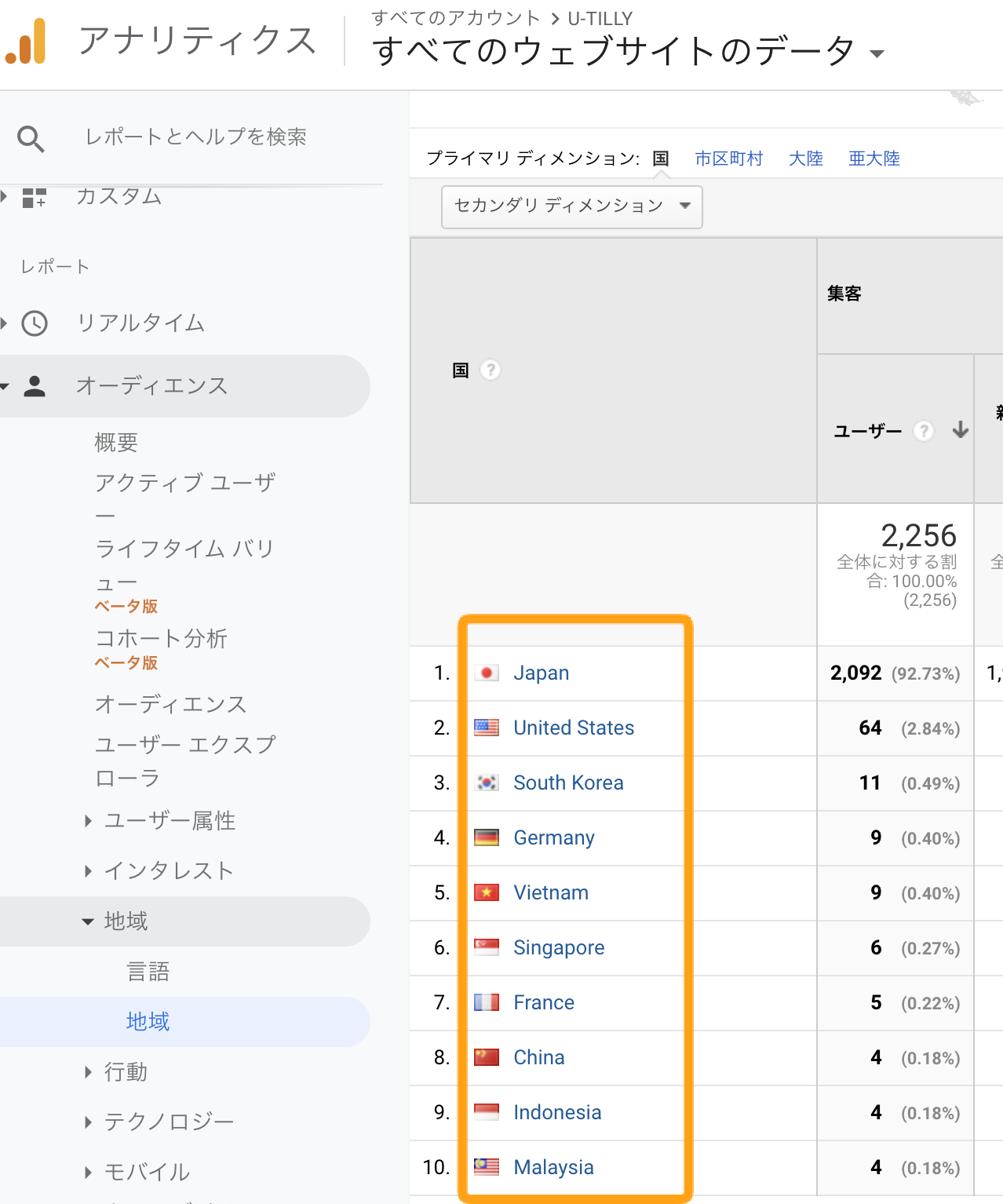Click Malaysia country link
Image resolution: width=1003 pixels, height=1204 pixels.
(x=553, y=1168)
